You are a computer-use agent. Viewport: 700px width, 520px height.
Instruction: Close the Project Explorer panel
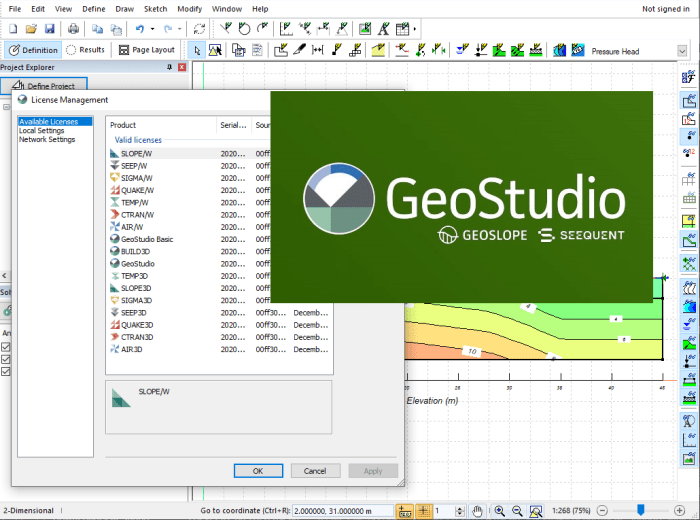pos(182,67)
